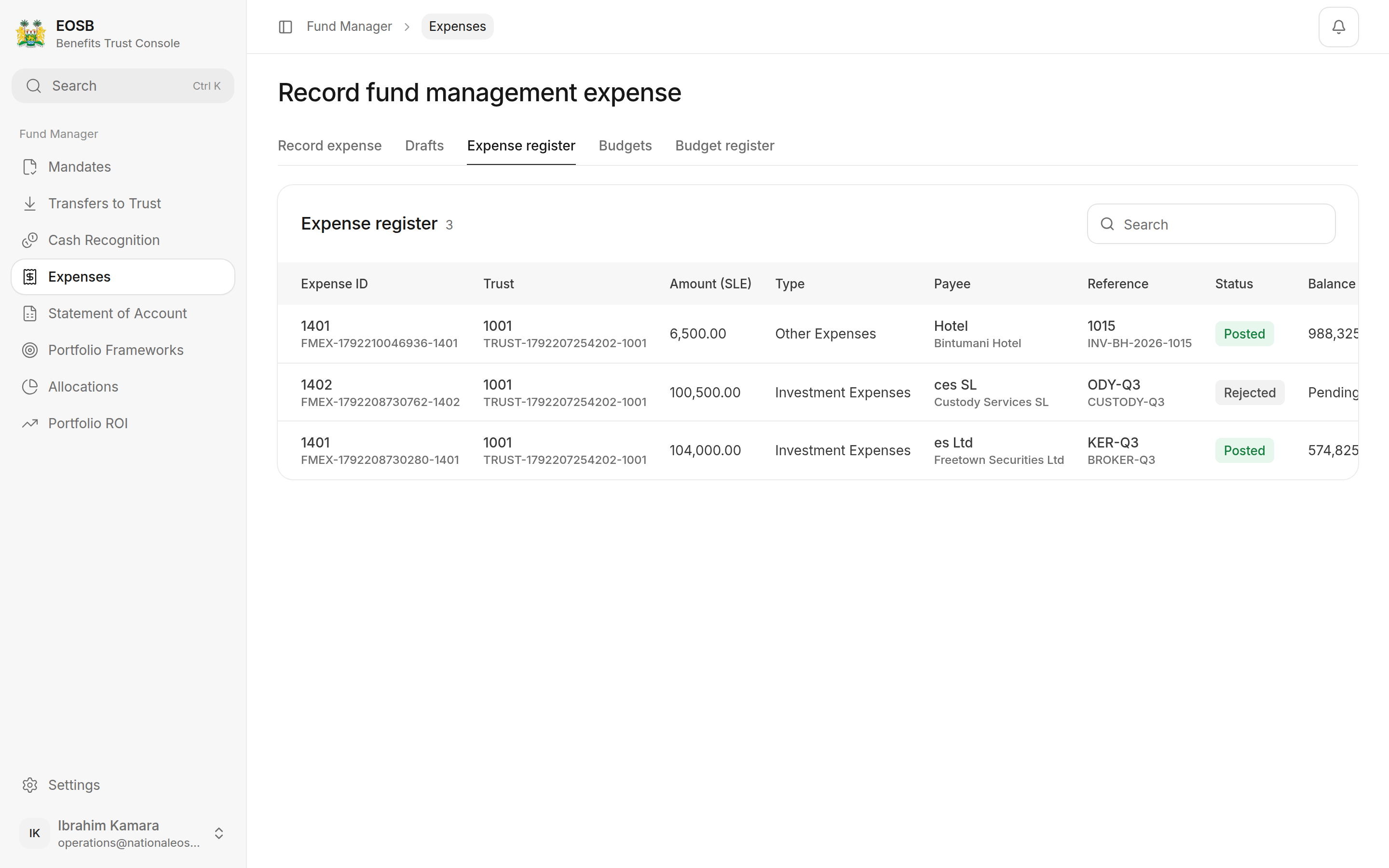Click the Settings gear icon
The width and height of the screenshot is (1389, 868).
[30, 785]
